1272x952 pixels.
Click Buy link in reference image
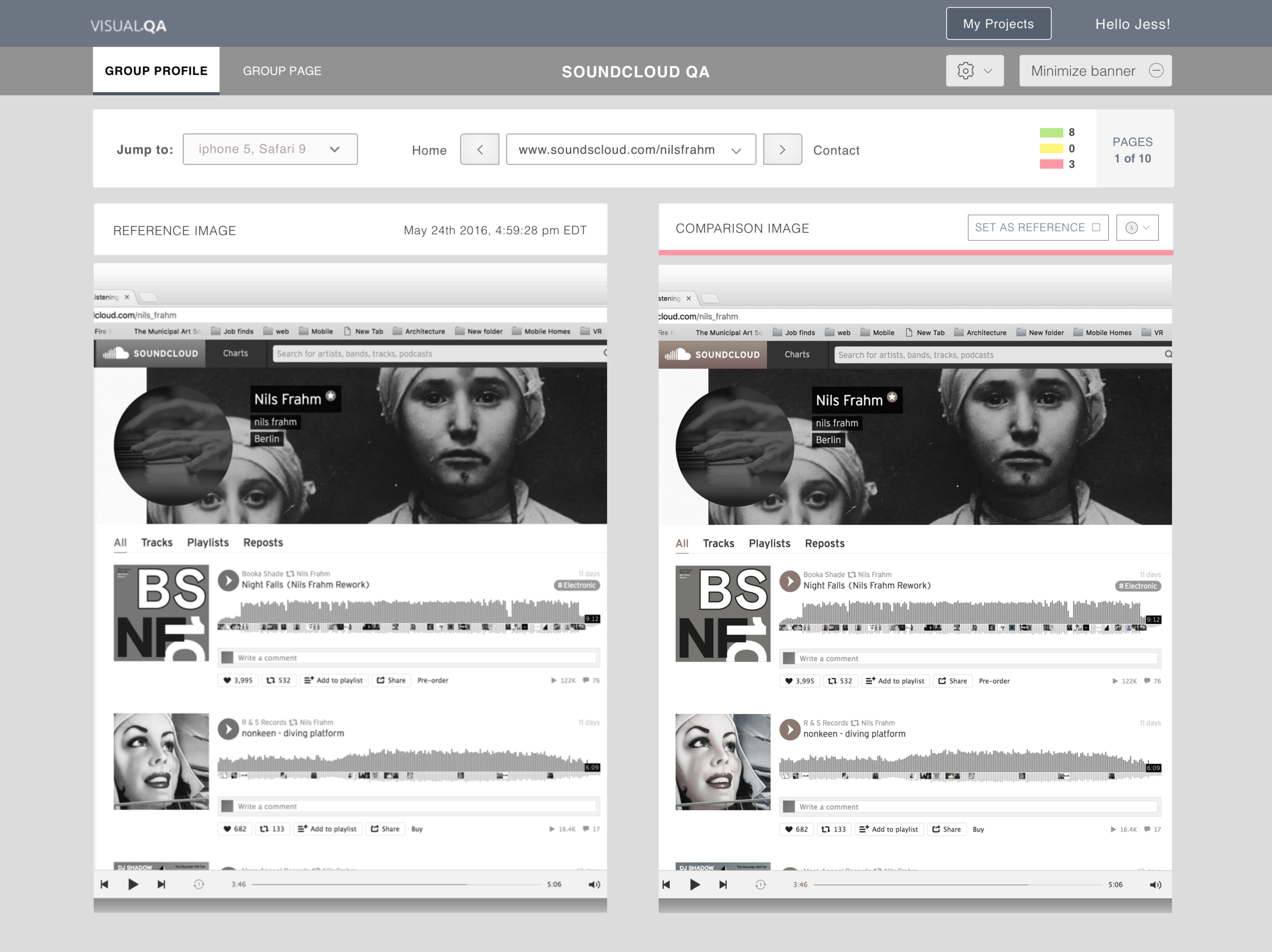pyautogui.click(x=417, y=829)
